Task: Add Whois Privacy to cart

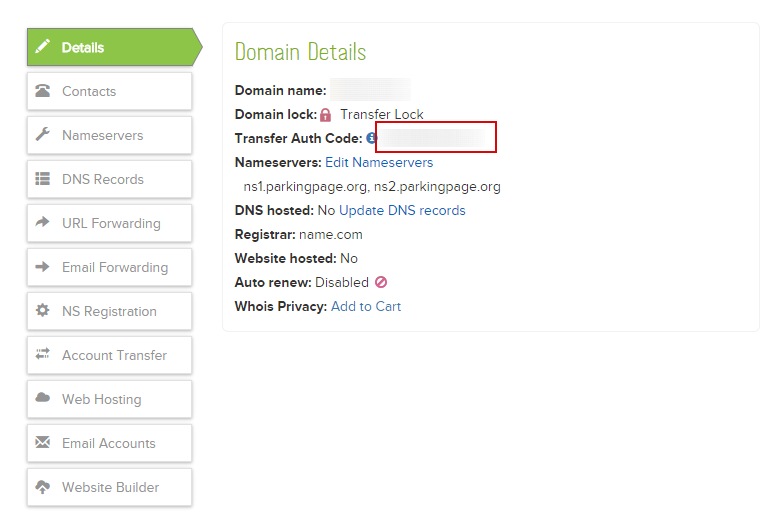Action: pyautogui.click(x=366, y=306)
